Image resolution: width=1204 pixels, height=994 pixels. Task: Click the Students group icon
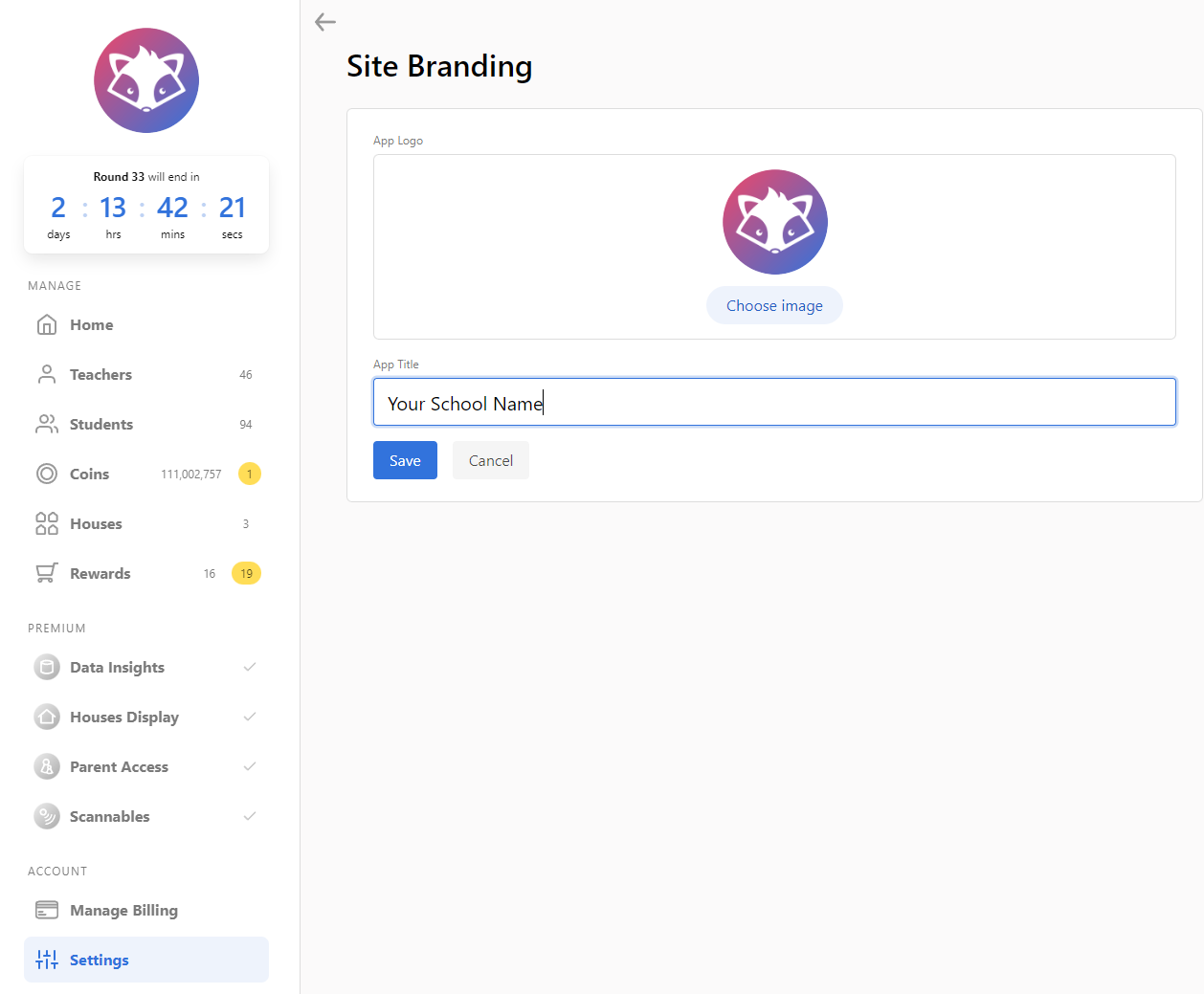(x=47, y=425)
